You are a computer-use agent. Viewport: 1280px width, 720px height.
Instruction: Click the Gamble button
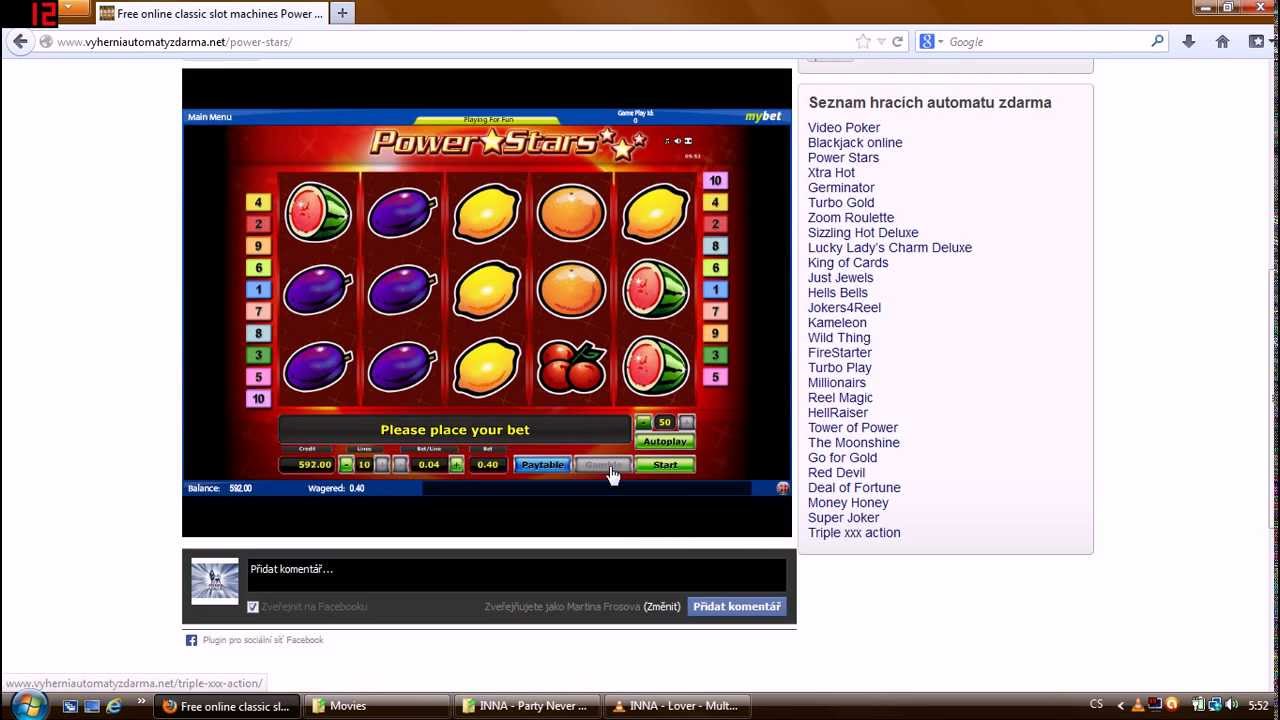pos(603,465)
